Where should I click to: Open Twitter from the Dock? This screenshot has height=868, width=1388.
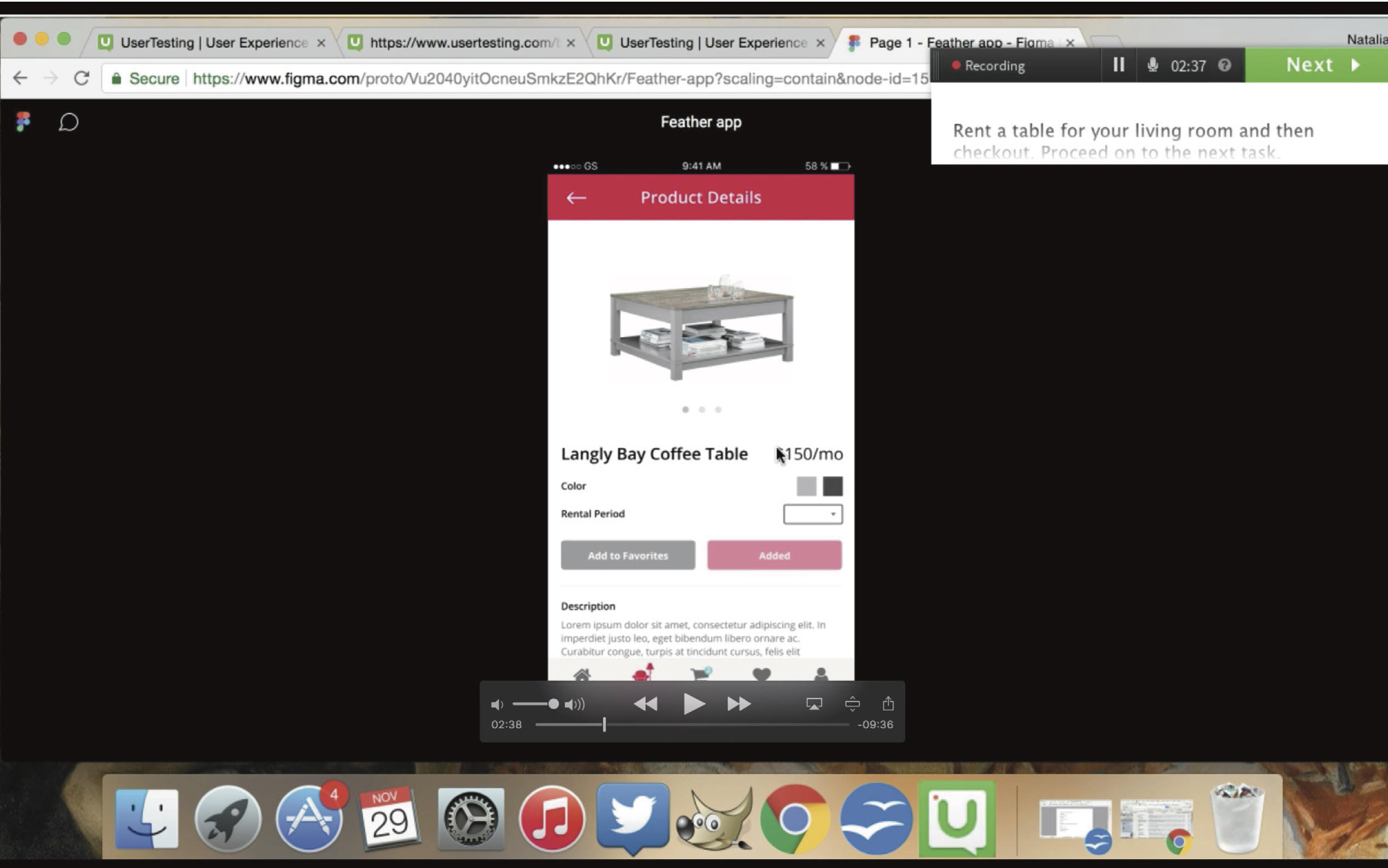633,819
